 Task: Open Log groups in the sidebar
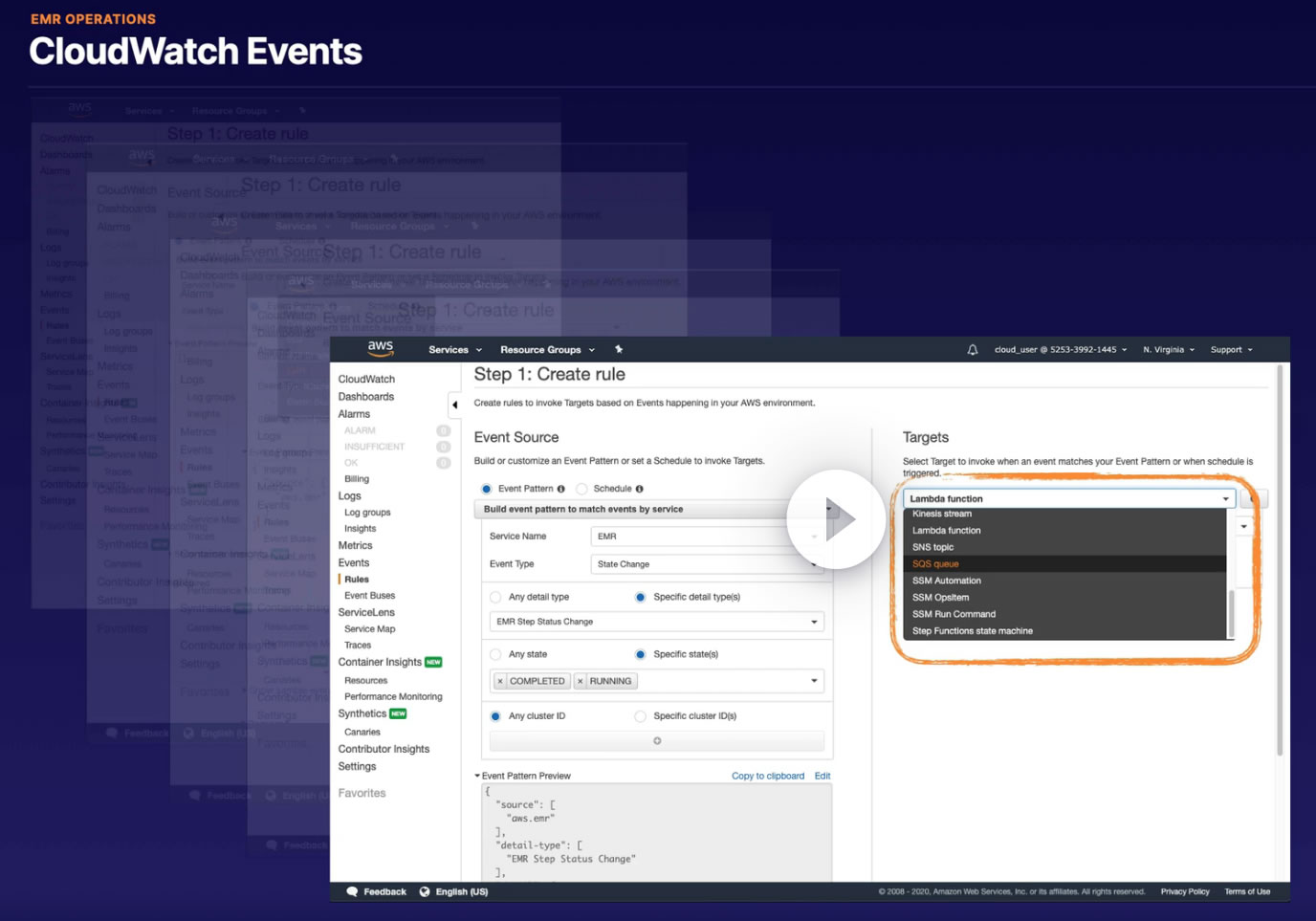click(367, 513)
